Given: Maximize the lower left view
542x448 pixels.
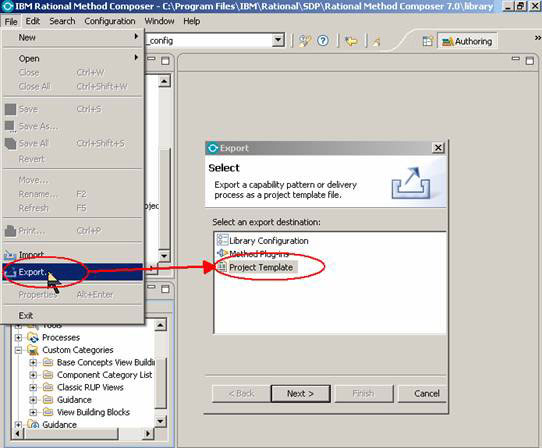Looking at the screenshot, I should 166,289.
